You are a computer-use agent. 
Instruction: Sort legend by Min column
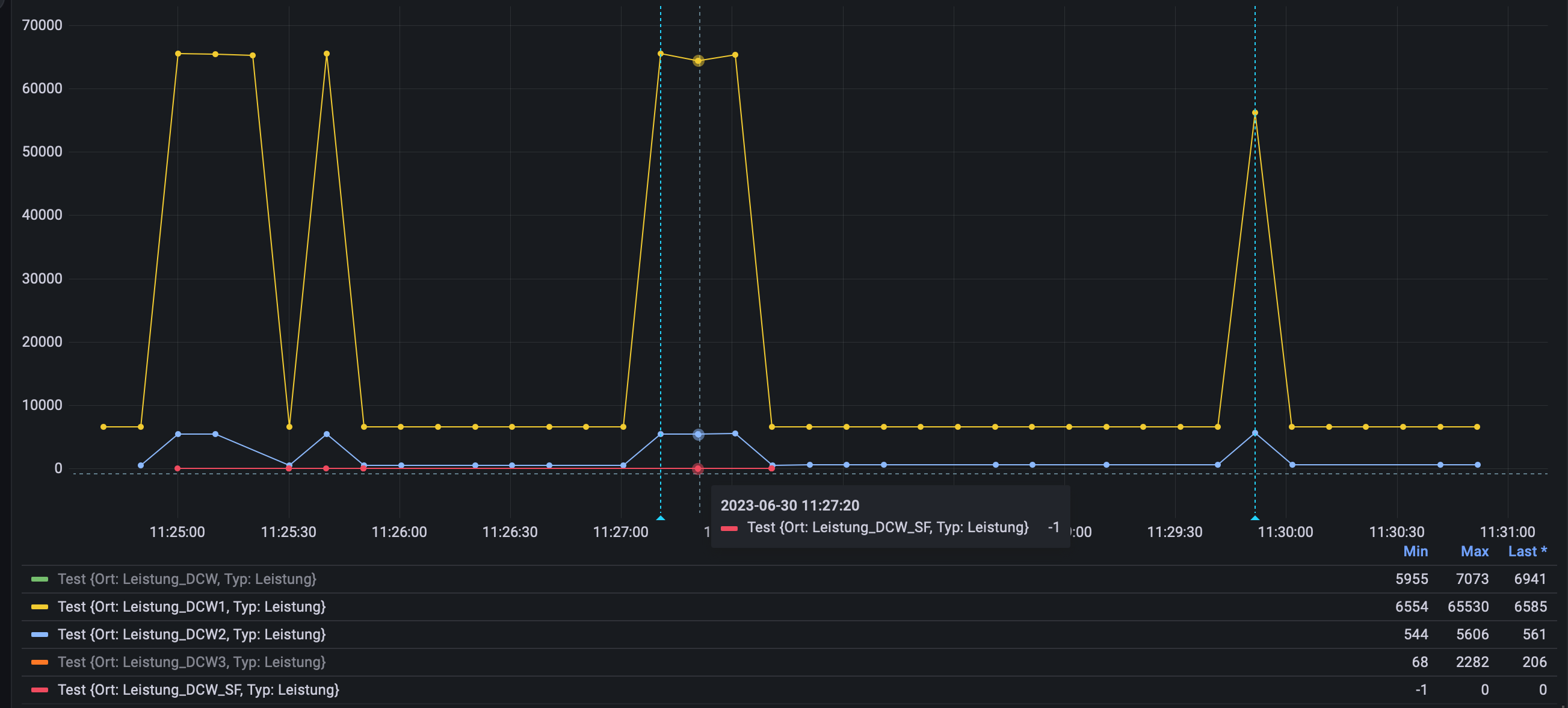point(1415,551)
